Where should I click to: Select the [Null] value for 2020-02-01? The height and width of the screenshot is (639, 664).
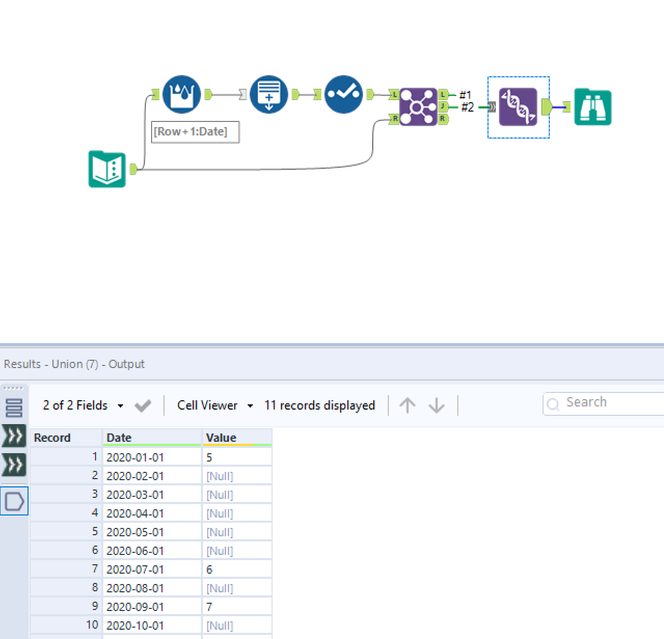[x=237, y=476]
